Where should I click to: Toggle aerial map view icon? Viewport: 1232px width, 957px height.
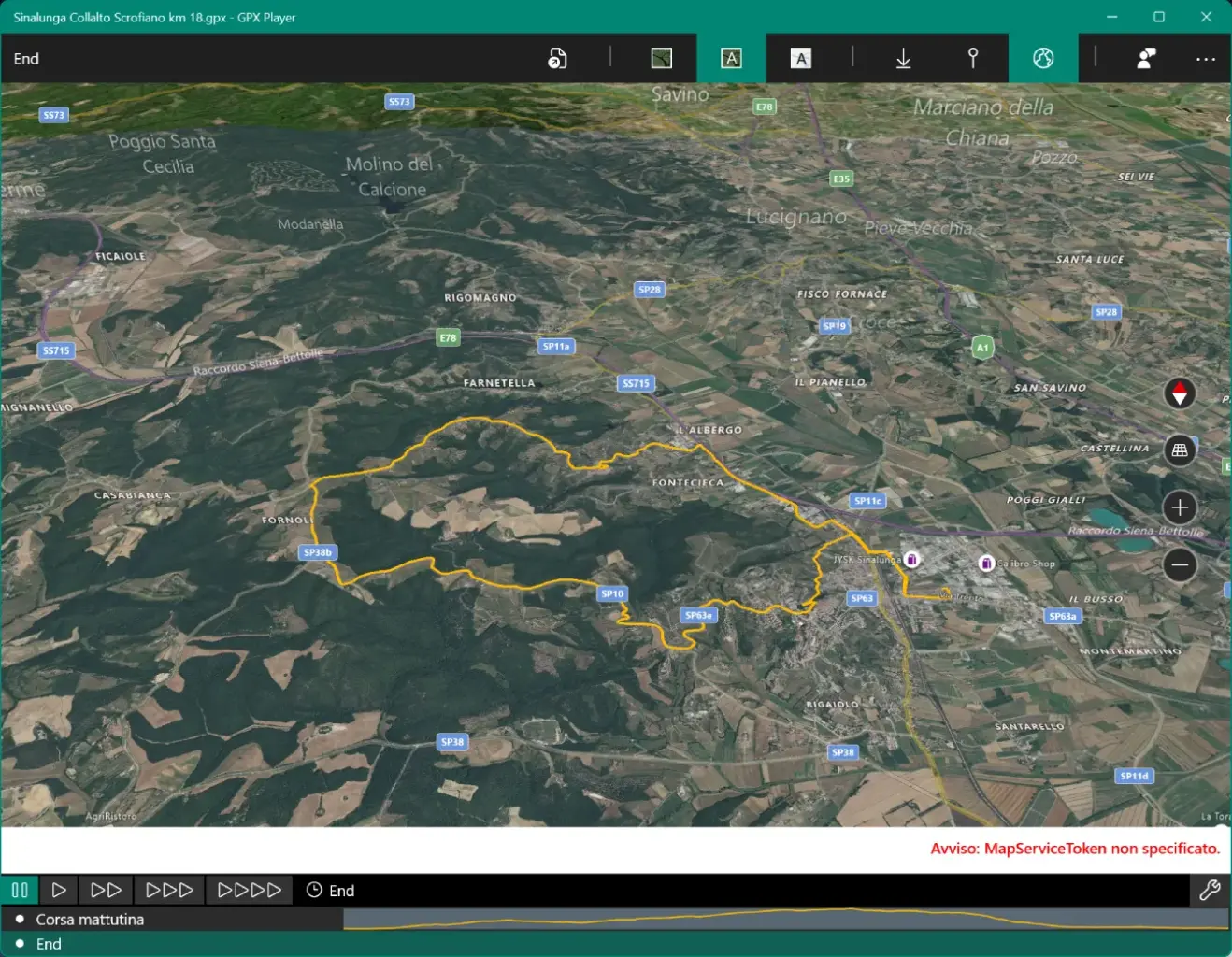click(x=662, y=59)
